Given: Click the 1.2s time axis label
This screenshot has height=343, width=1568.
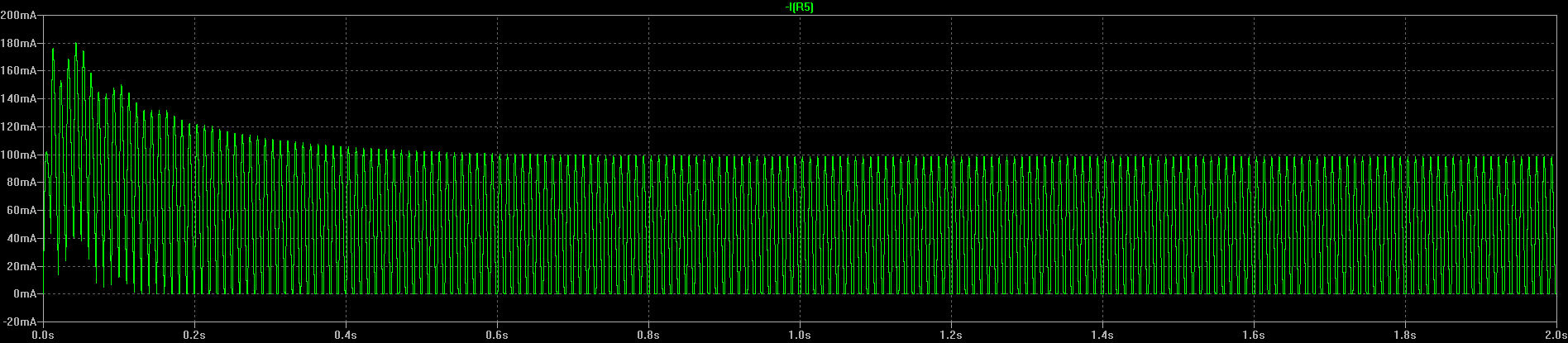Looking at the screenshot, I should [x=951, y=336].
